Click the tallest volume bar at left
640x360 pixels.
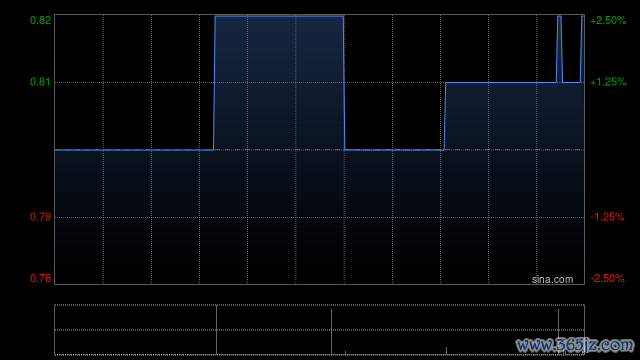216,329
